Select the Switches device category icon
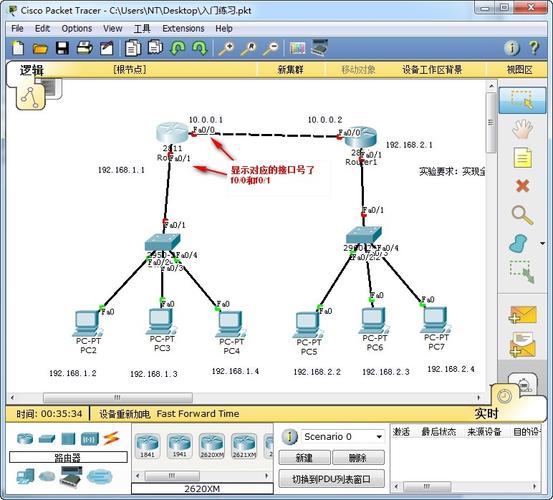Screen dimensions: 553x500 point(47,439)
